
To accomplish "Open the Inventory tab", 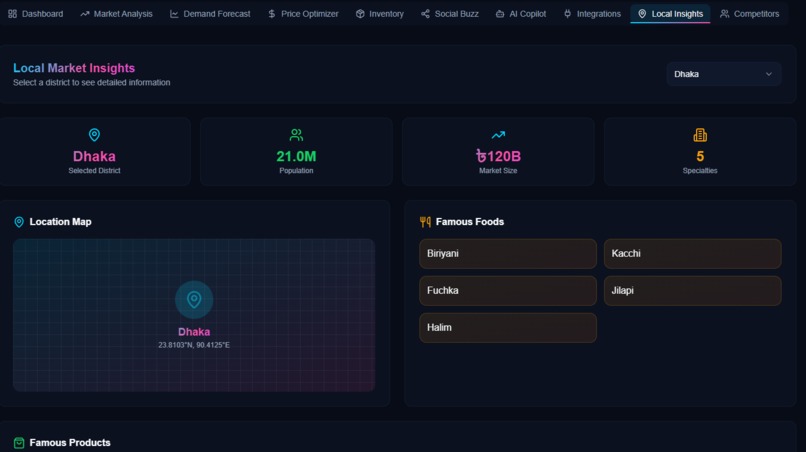I will click(379, 14).
